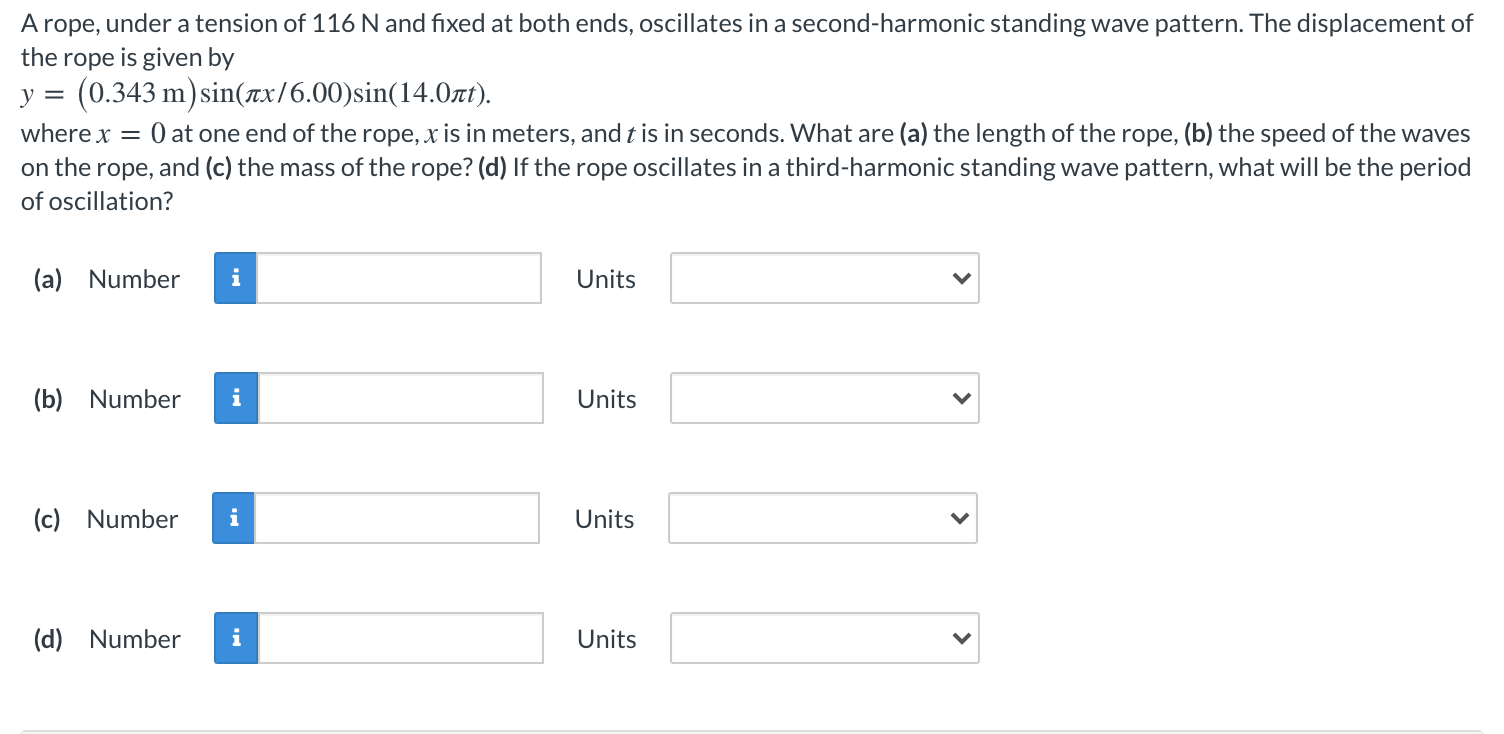
Task: Expand the Units combo box for part (d)
Action: [825, 638]
